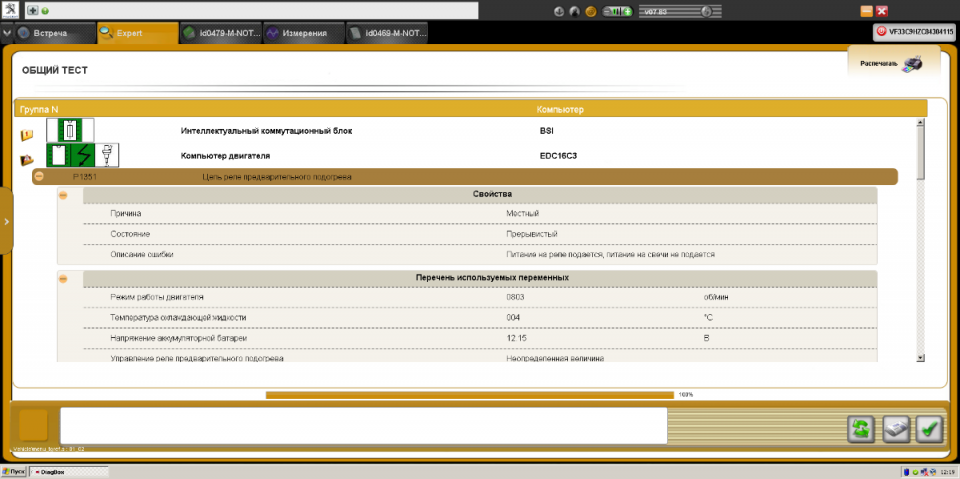Click the BSI module icon

click(69, 131)
